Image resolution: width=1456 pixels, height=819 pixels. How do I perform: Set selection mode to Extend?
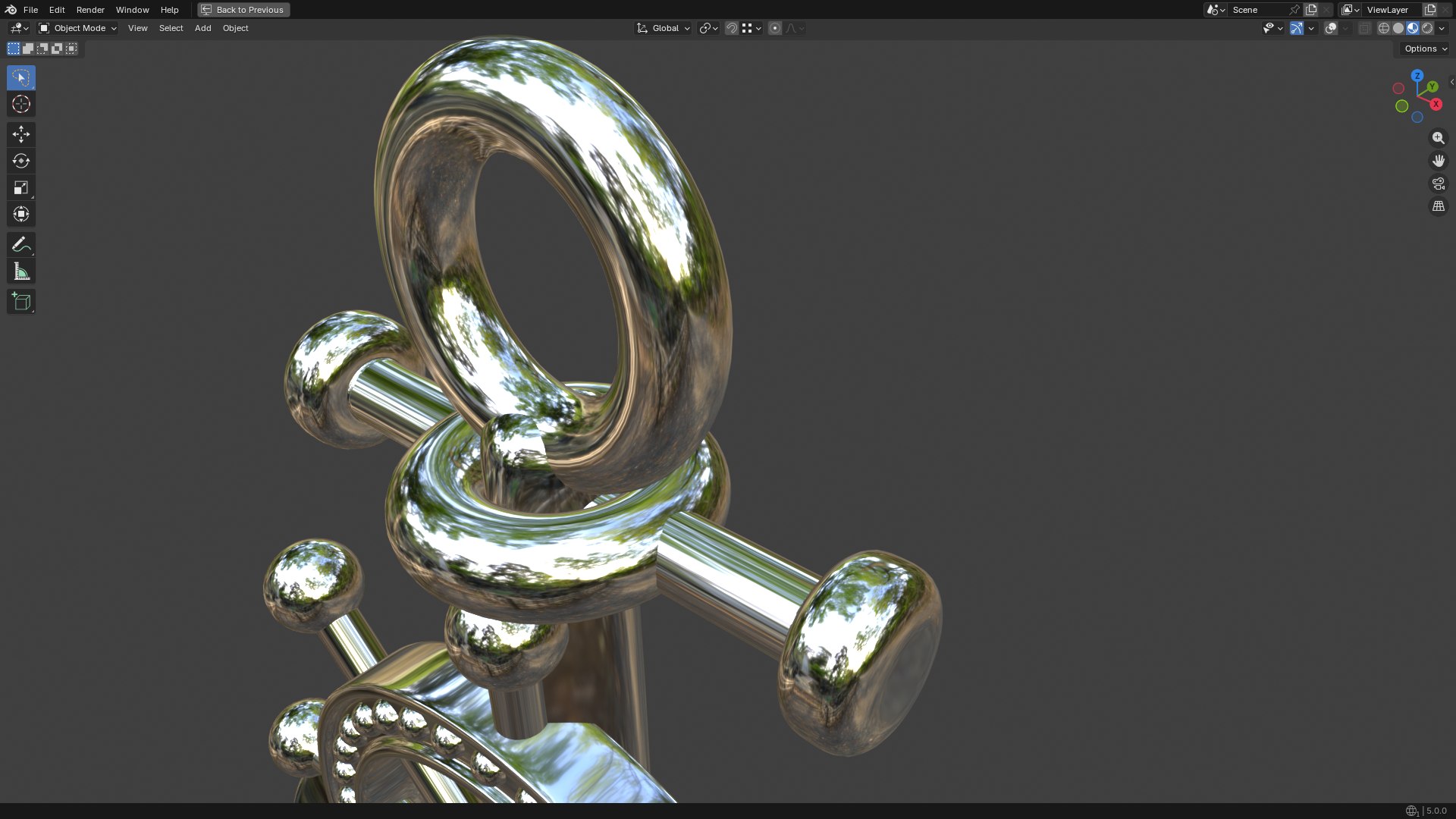(28, 49)
